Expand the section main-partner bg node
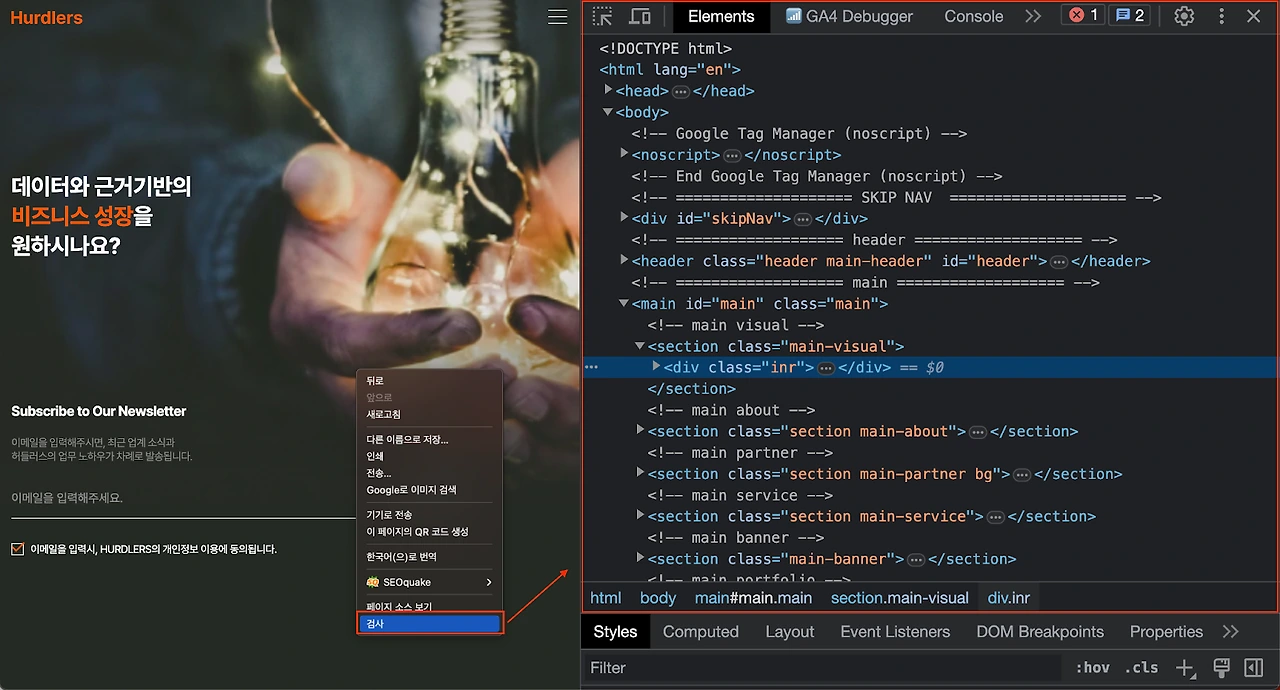This screenshot has width=1280, height=690. pyautogui.click(x=640, y=473)
